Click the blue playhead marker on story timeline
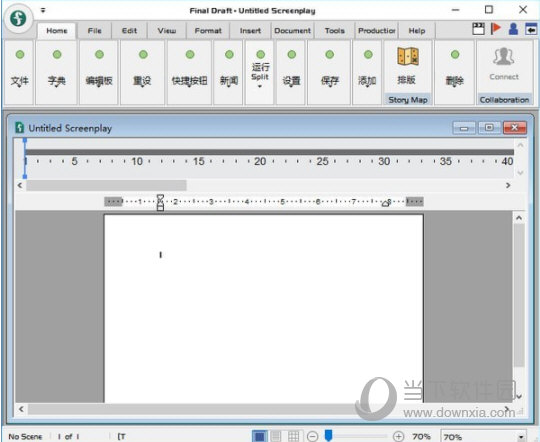 [25, 158]
